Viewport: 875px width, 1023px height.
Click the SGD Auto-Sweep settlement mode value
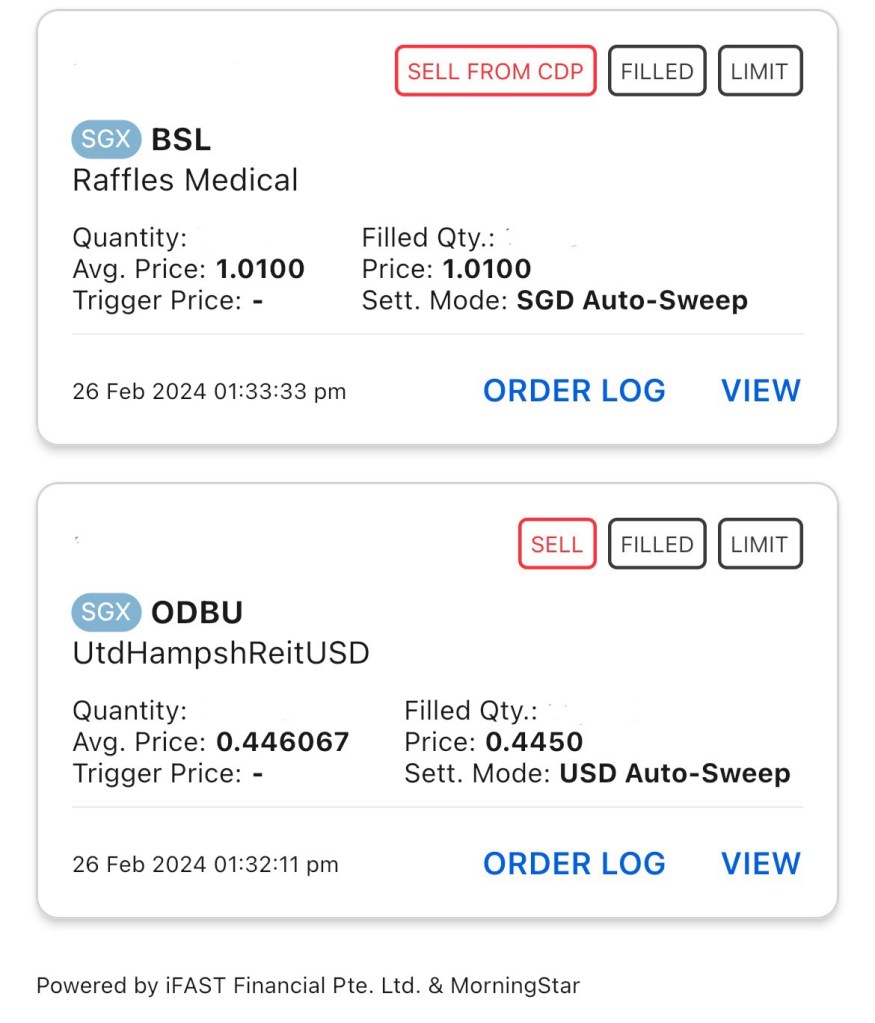pos(632,300)
